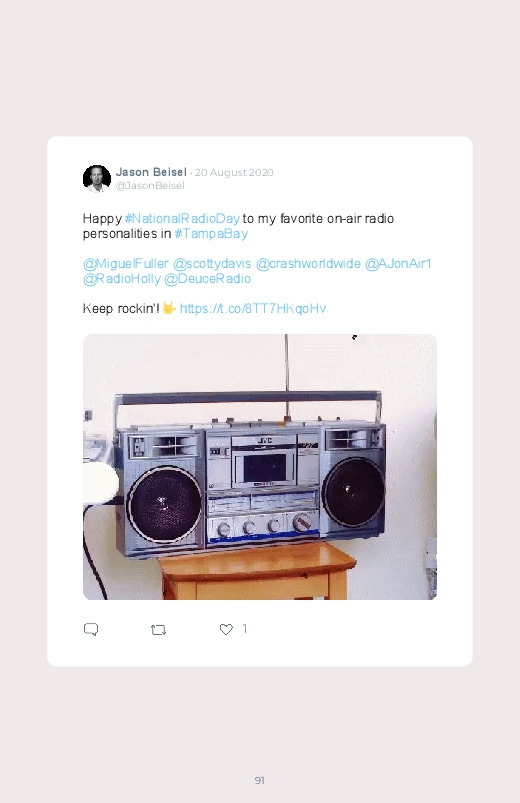Click page number 91 at bottom
Image resolution: width=520 pixels, height=803 pixels.
point(260,780)
